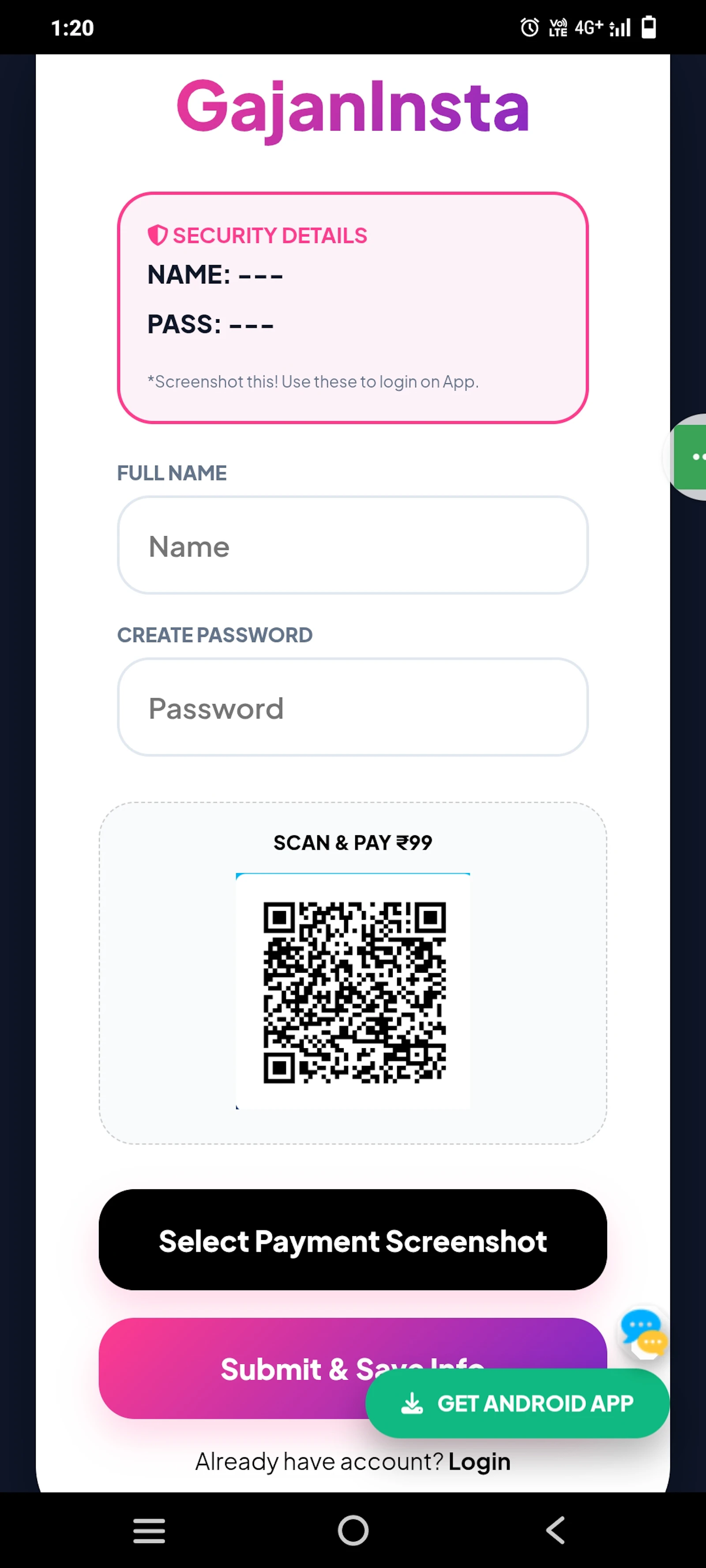The image size is (706, 1568).
Task: Open the Android recent apps menu icon
Action: [149, 1530]
